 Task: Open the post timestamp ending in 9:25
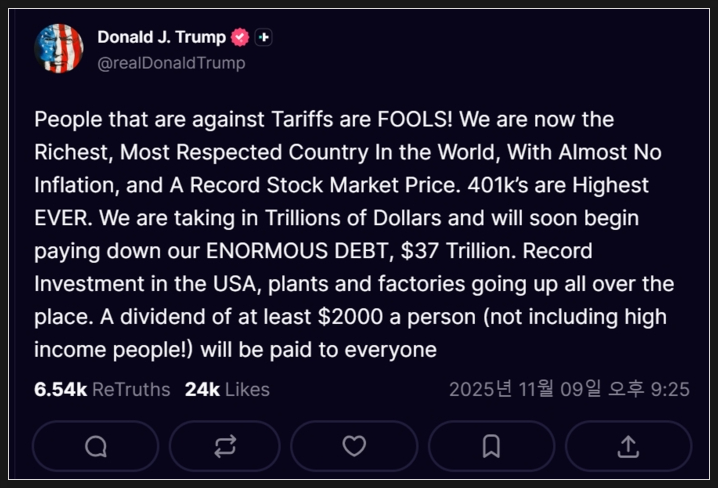[x=569, y=389]
